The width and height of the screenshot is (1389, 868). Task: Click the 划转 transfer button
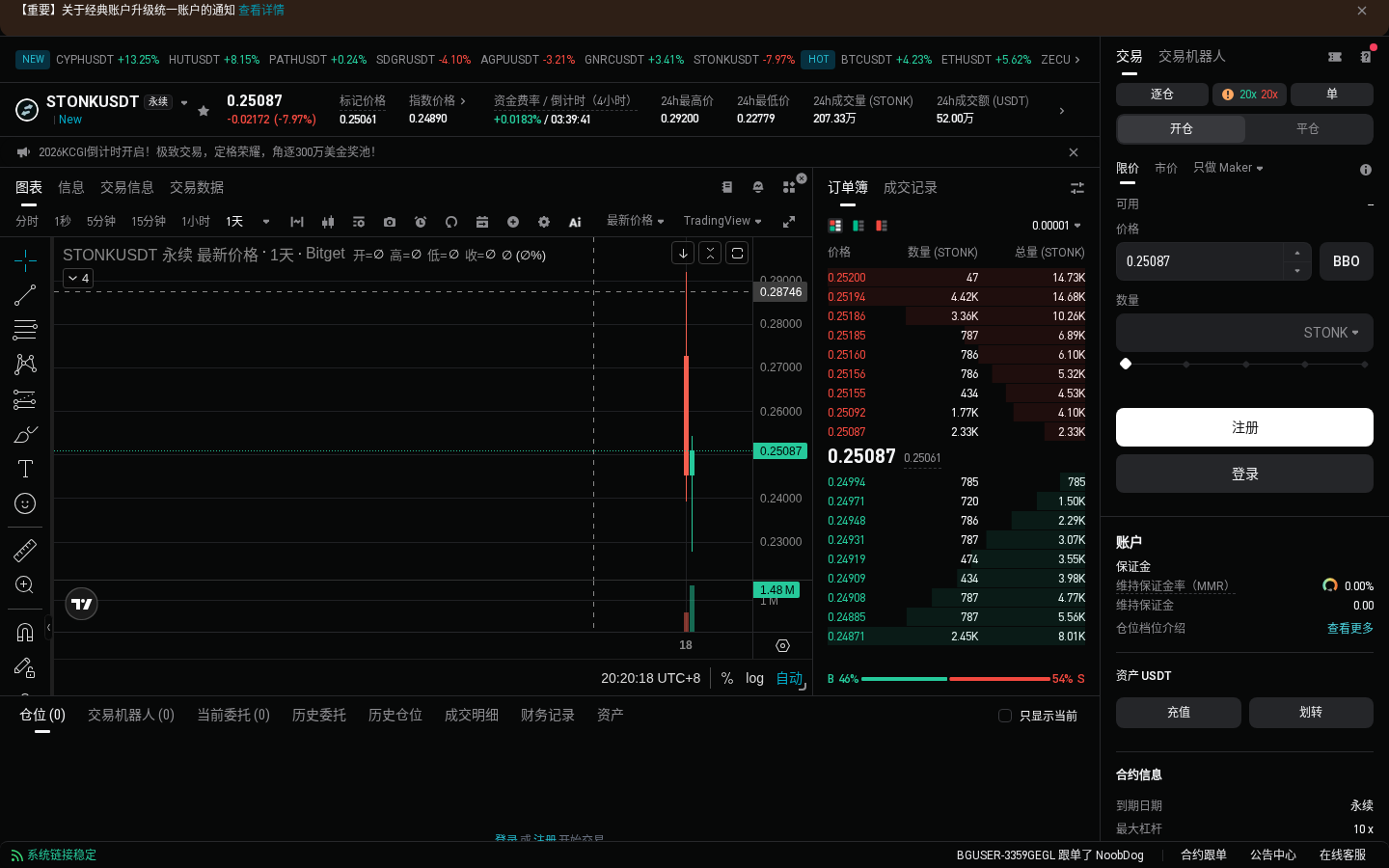pos(1312,713)
